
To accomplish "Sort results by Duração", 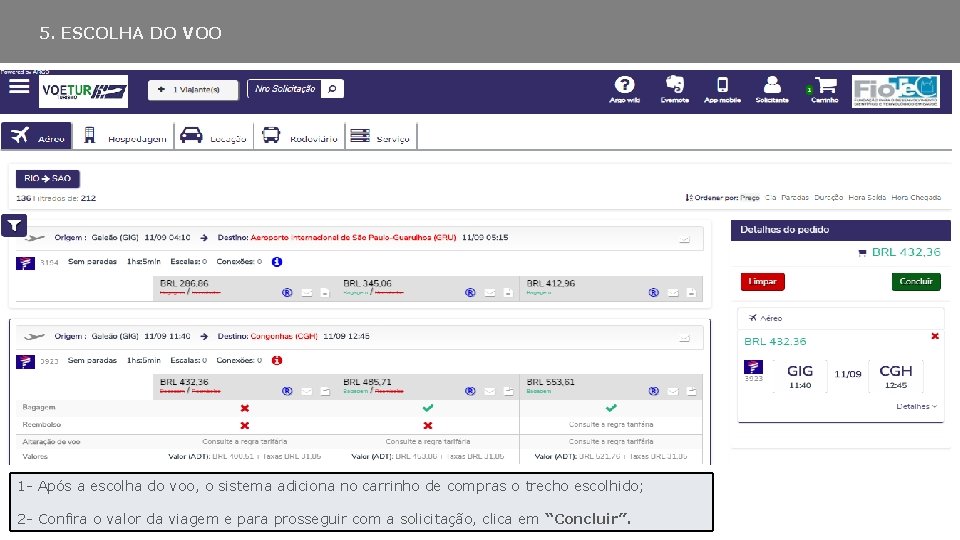I will pyautogui.click(x=828, y=197).
